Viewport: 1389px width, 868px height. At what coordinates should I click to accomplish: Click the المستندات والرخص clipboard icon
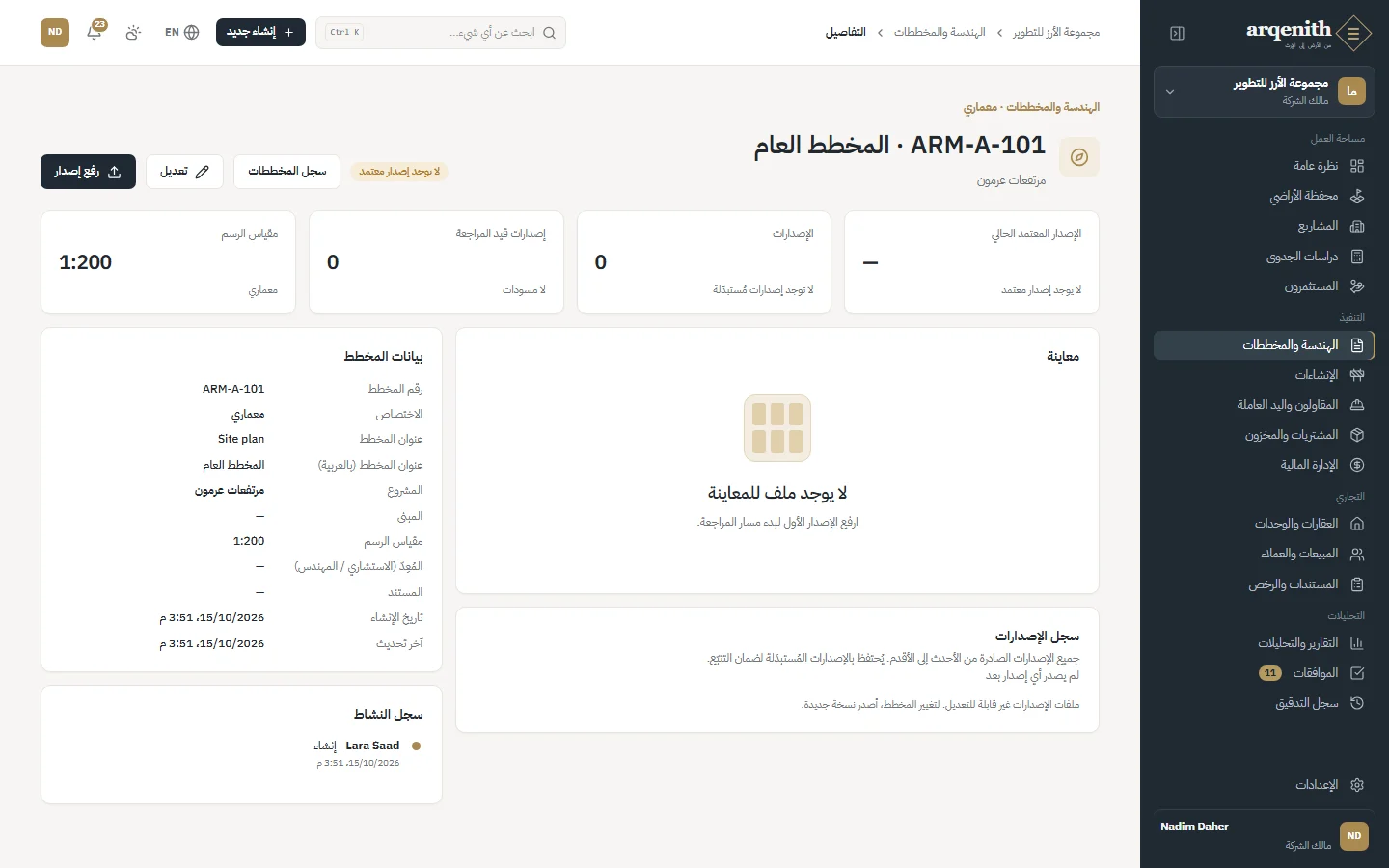tap(1357, 584)
